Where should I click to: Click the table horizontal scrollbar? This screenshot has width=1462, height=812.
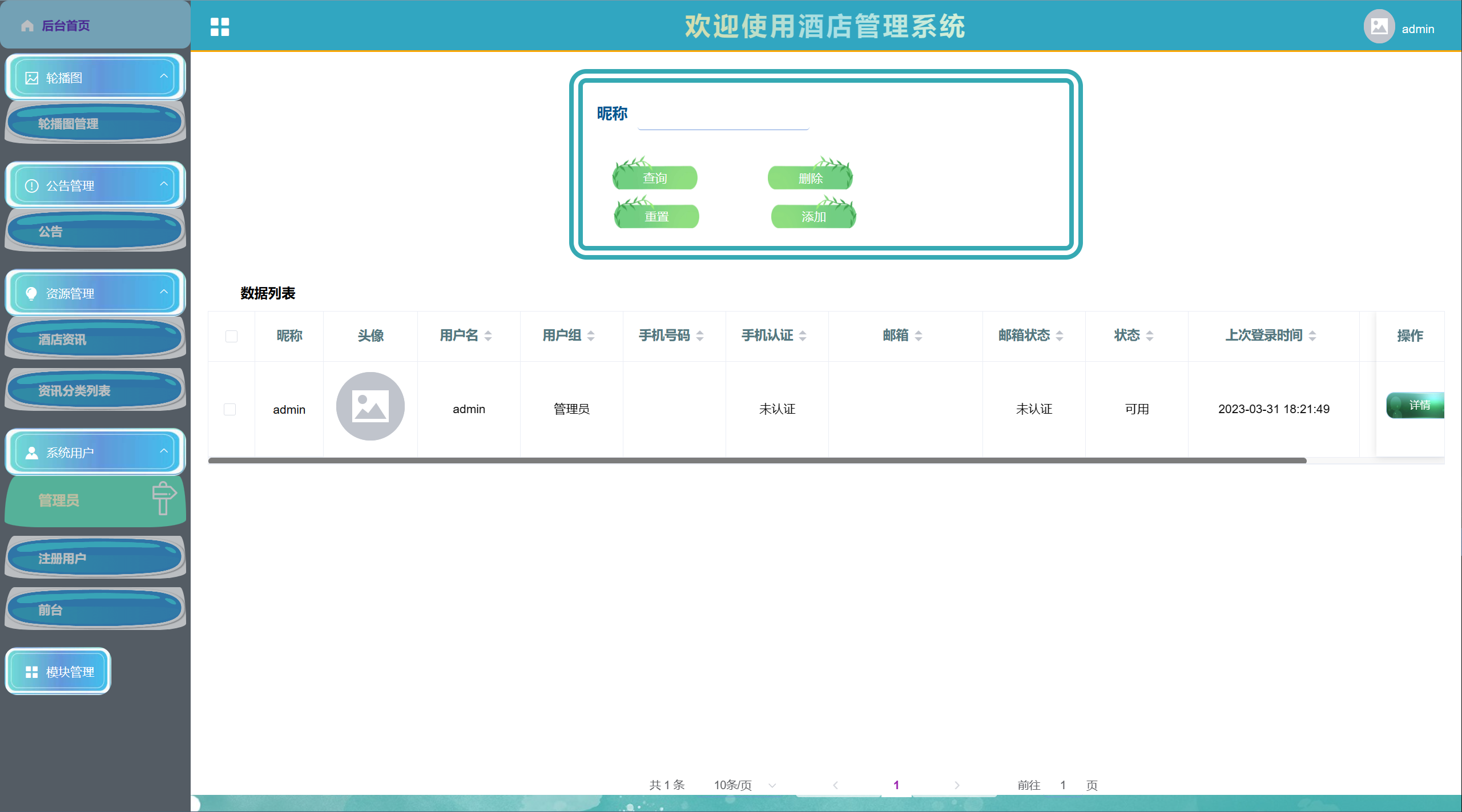pos(757,460)
